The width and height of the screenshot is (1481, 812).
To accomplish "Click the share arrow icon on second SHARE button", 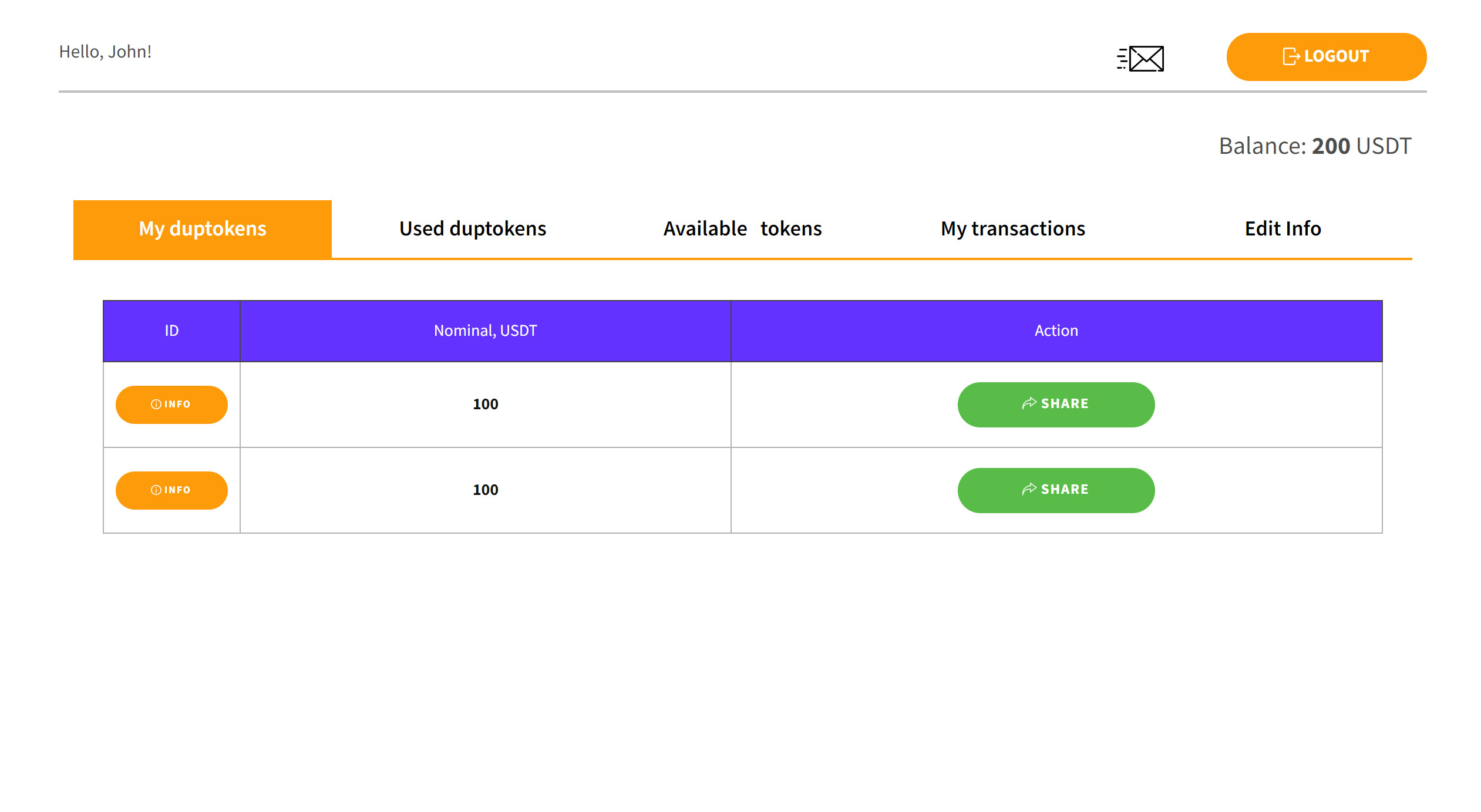I will tap(1029, 489).
